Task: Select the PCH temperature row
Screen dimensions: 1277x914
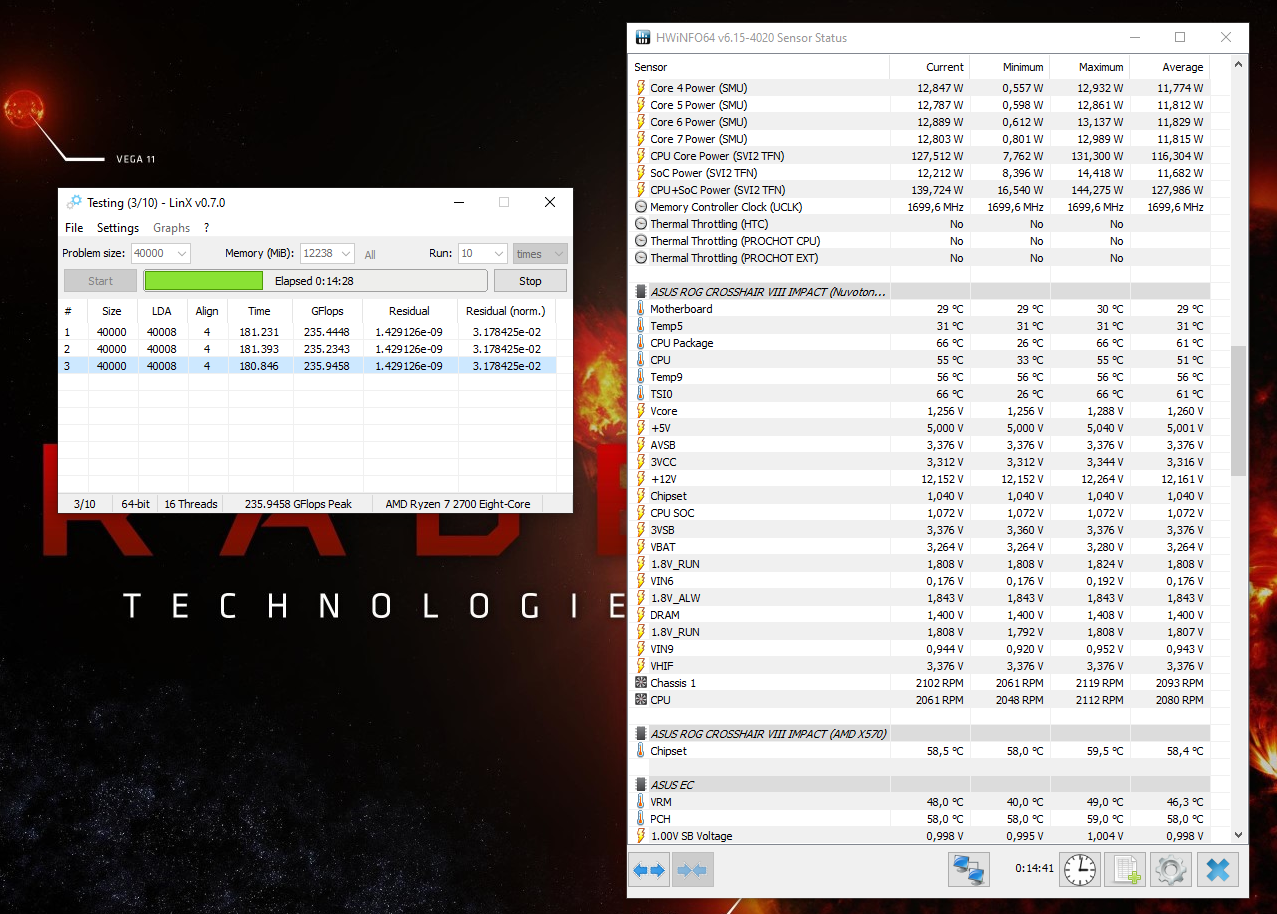Action: tap(919, 819)
